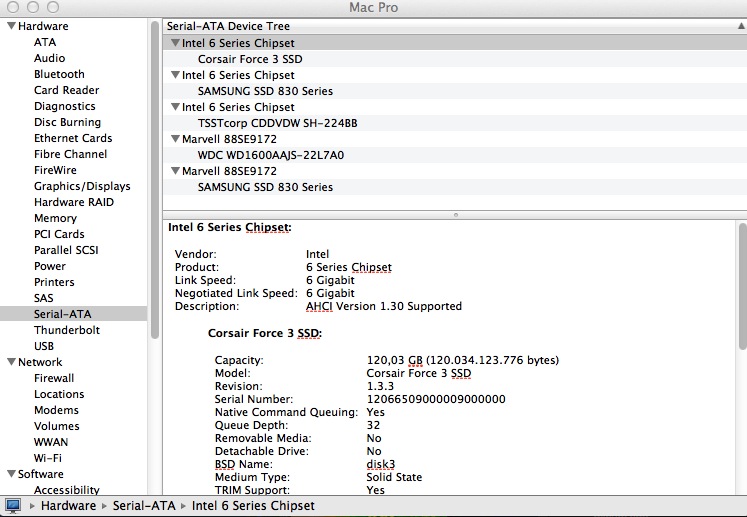Show Firewall information under Network
Viewport: 747px width, 517px height.
(54, 378)
